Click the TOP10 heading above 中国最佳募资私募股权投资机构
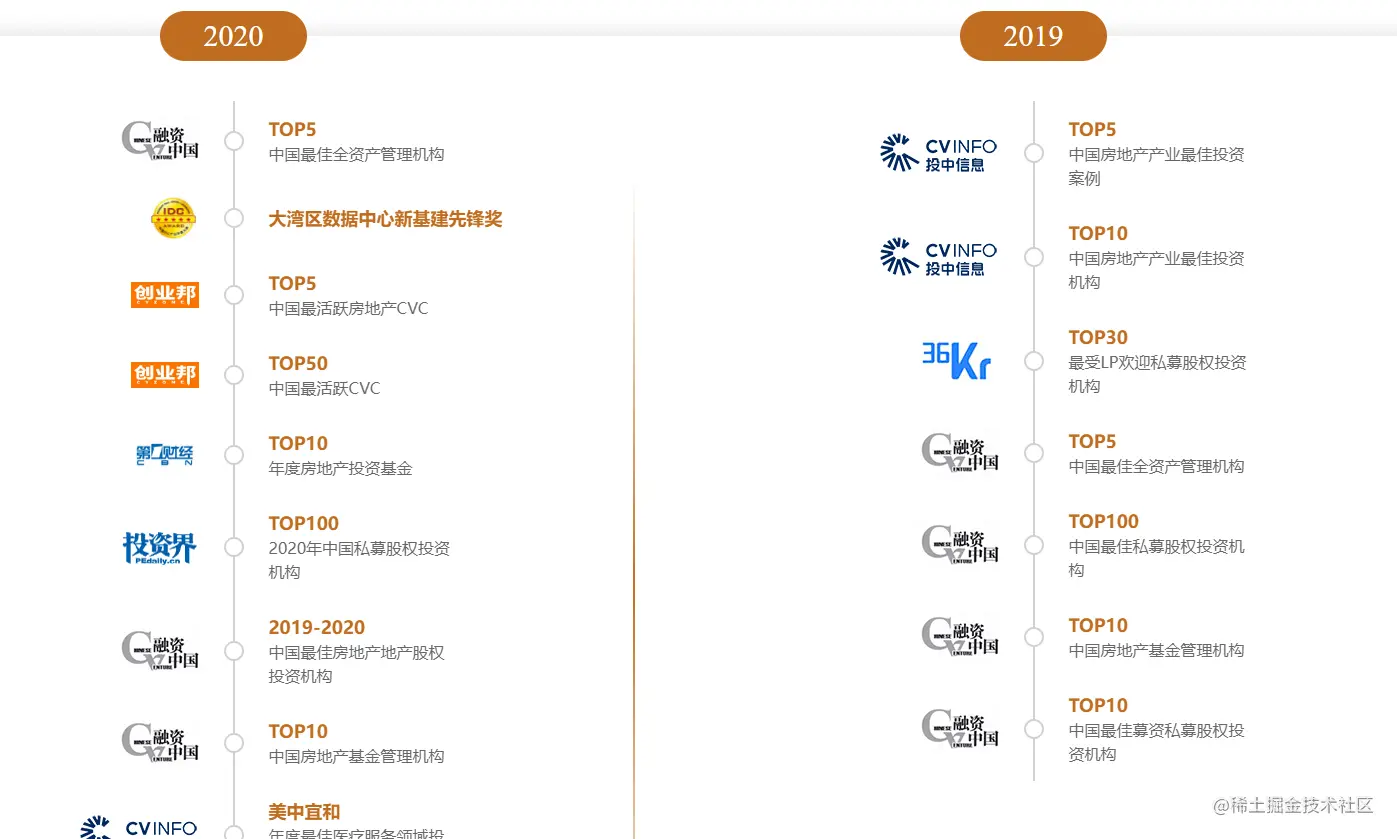 1098,705
